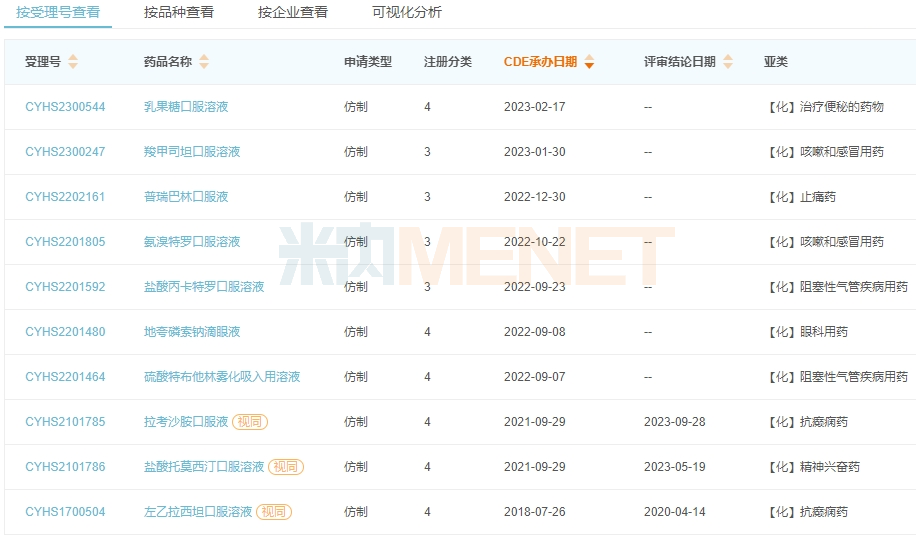Screen dimensions: 916x538
Task: Open record CYHS2201592
Action: [65, 287]
